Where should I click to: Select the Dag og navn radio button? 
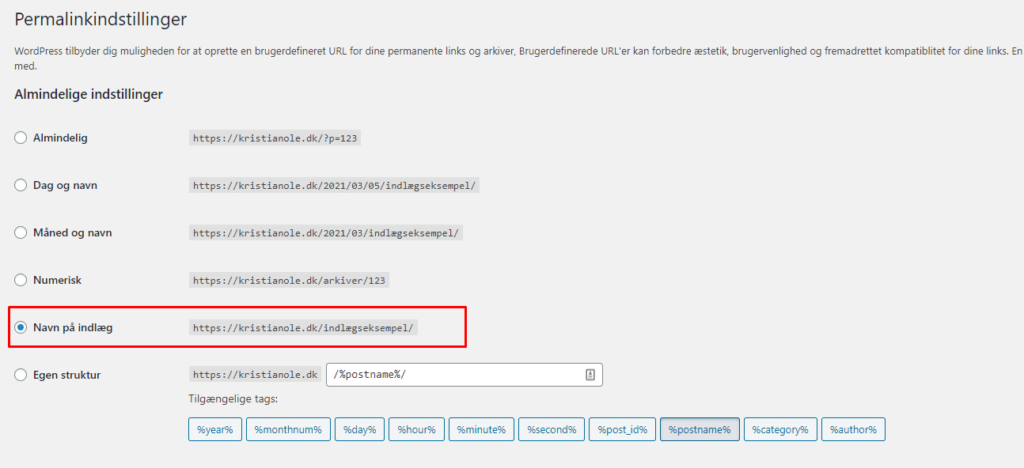pos(21,185)
